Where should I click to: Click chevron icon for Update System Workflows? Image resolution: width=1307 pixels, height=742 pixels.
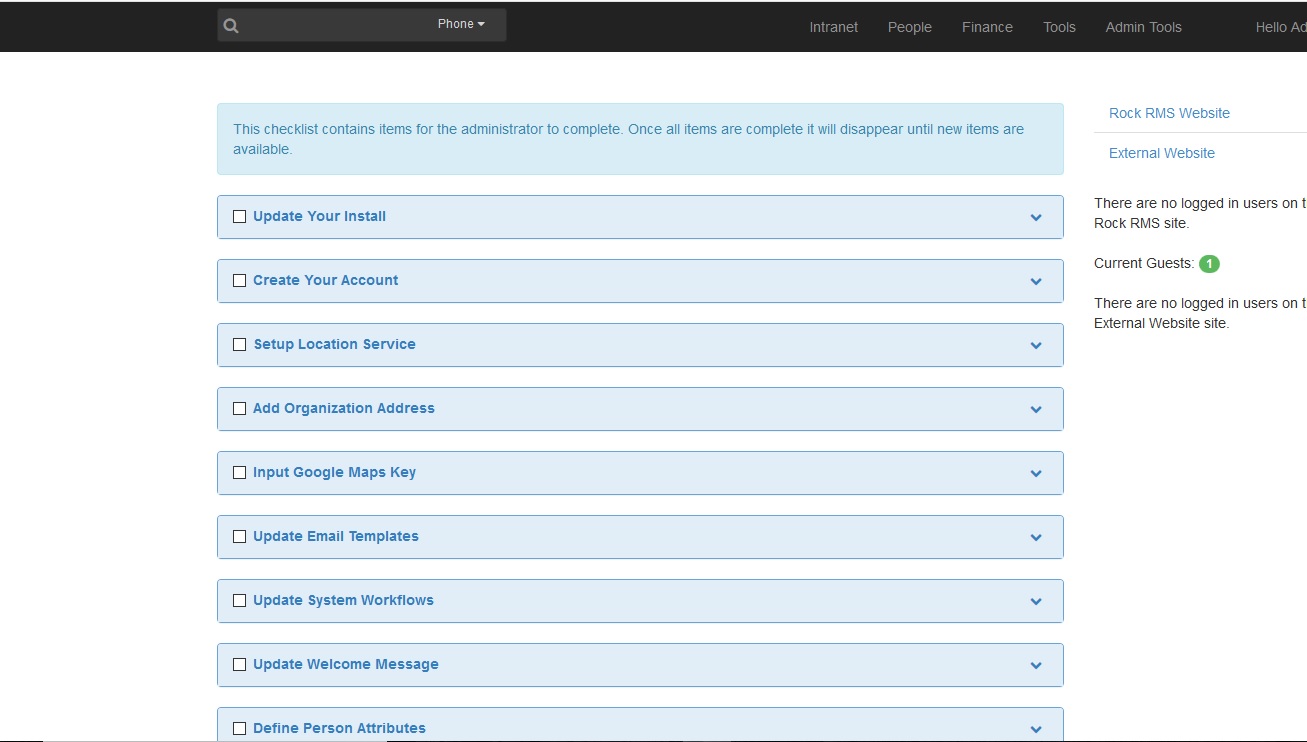[1036, 601]
